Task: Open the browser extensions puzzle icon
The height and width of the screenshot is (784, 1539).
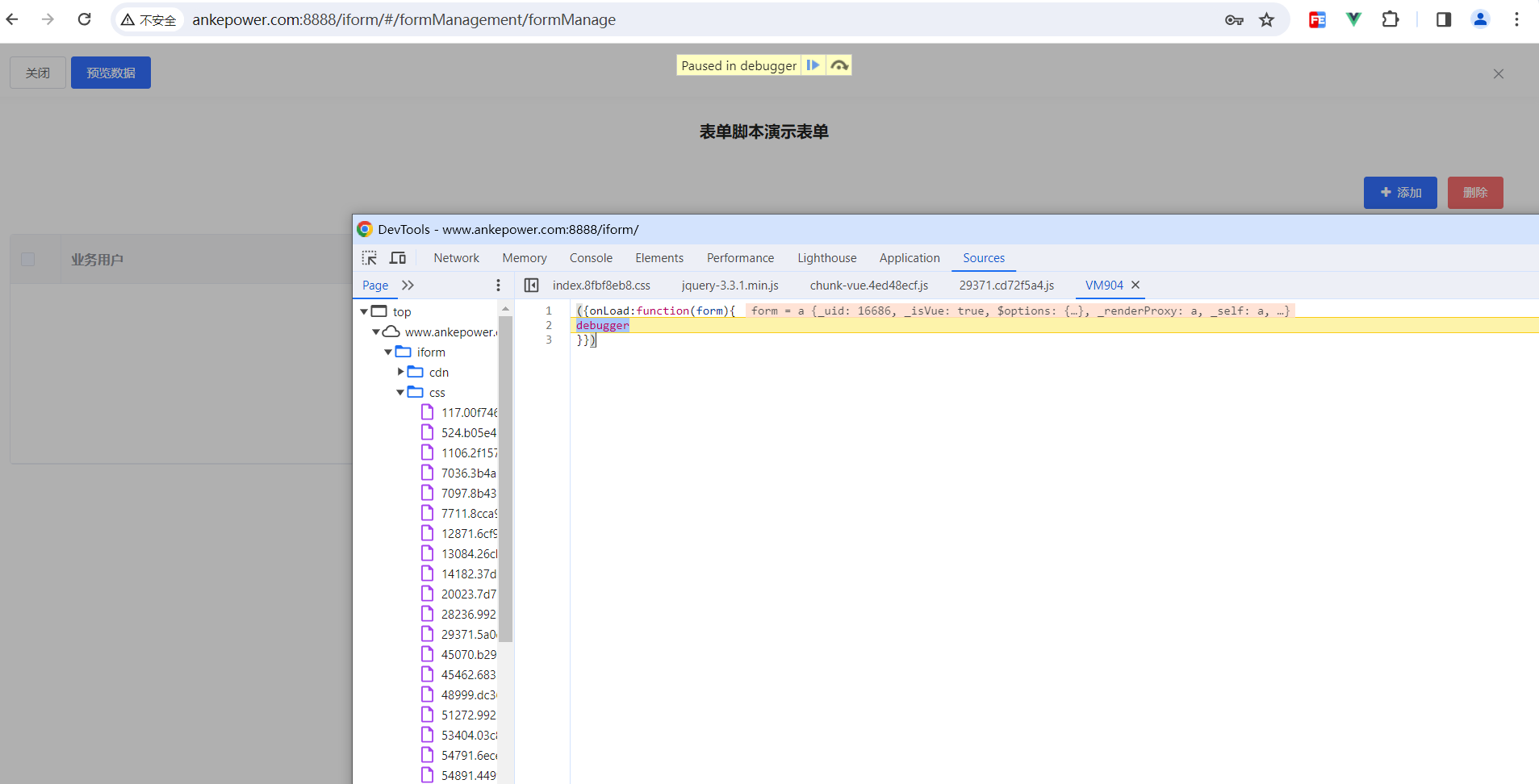Action: (1390, 20)
